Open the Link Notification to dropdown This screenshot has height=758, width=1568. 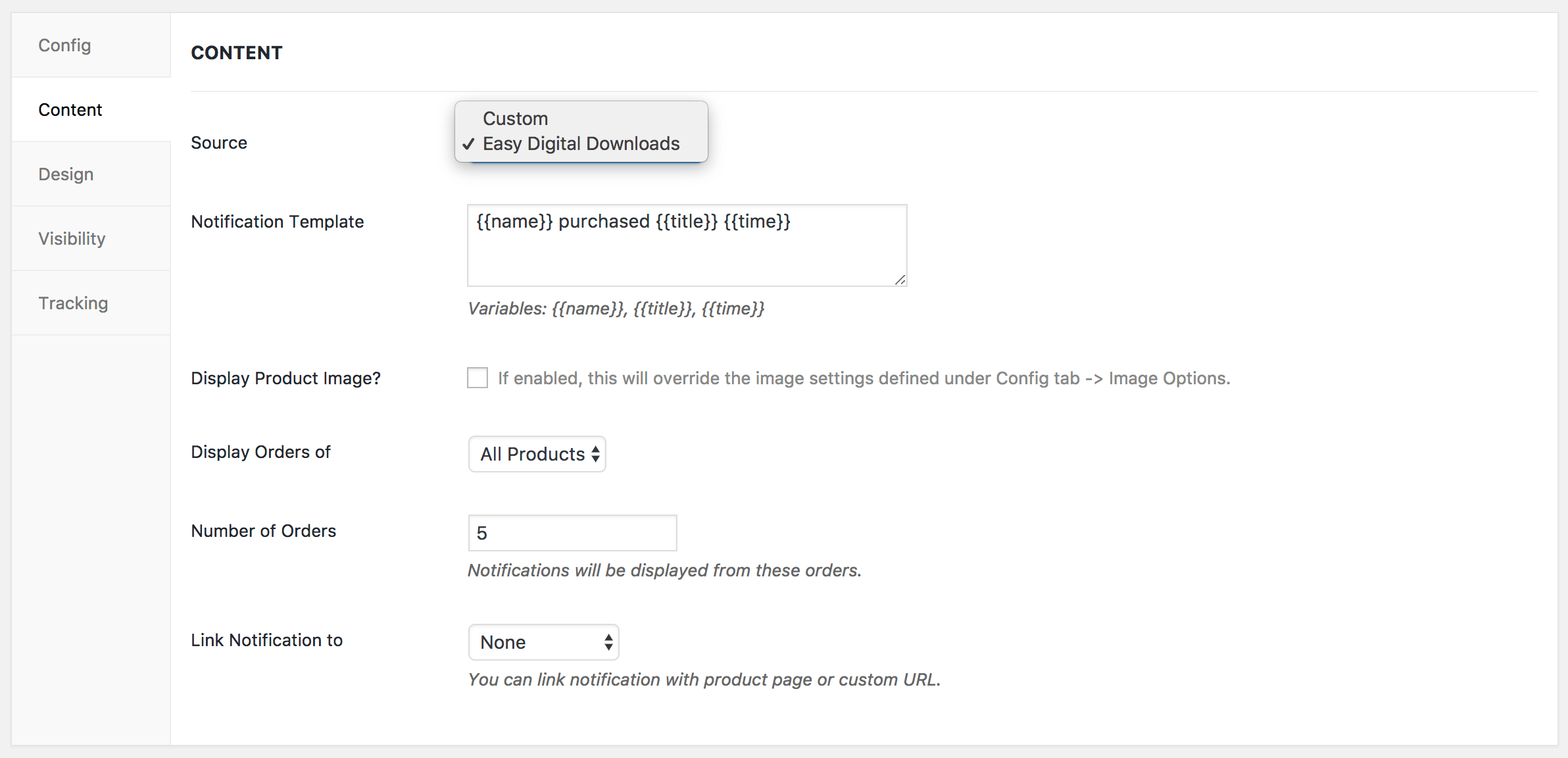coord(543,642)
